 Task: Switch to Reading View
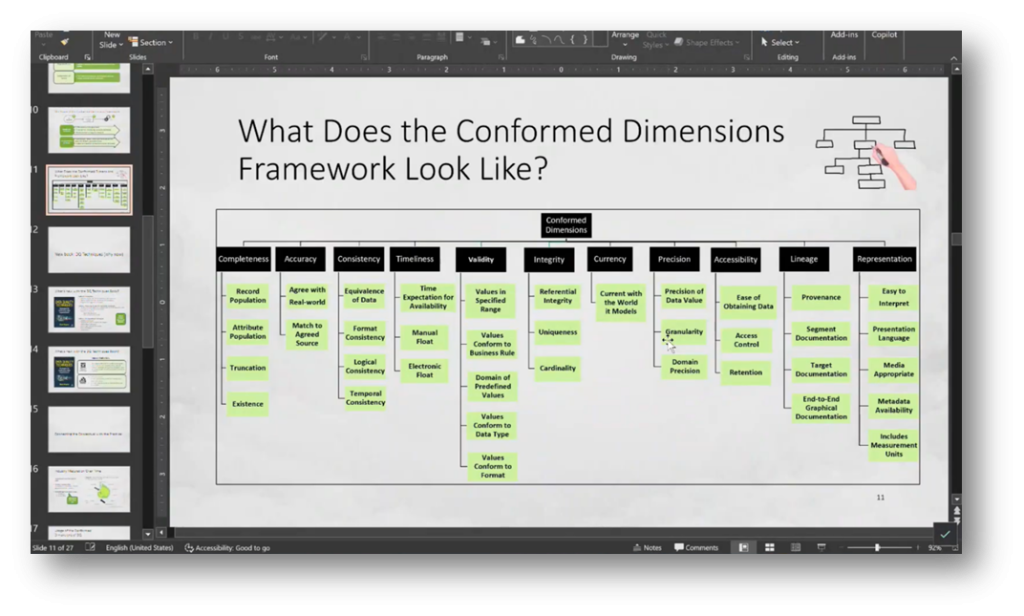pos(795,547)
